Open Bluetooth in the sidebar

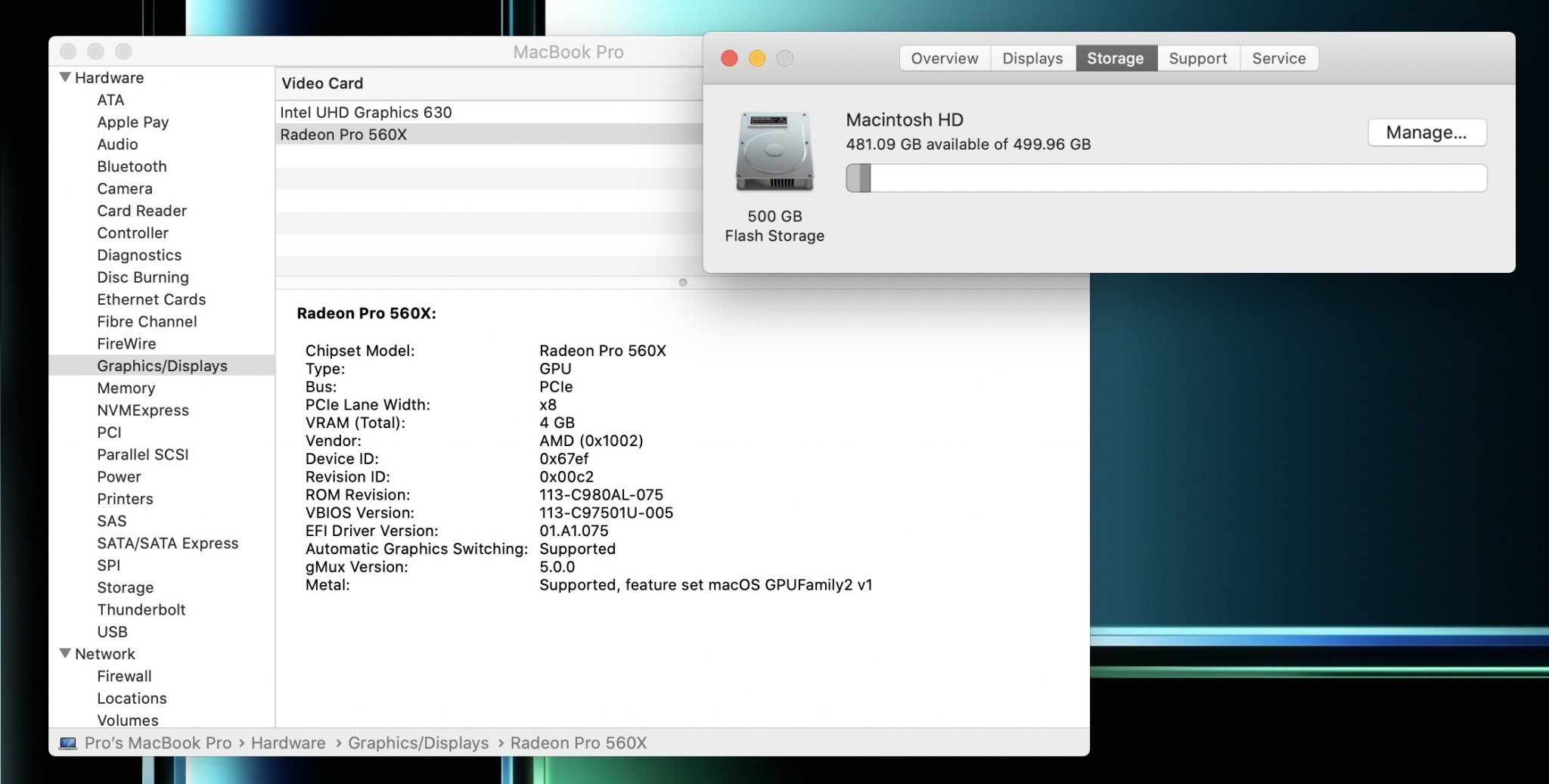(x=132, y=166)
